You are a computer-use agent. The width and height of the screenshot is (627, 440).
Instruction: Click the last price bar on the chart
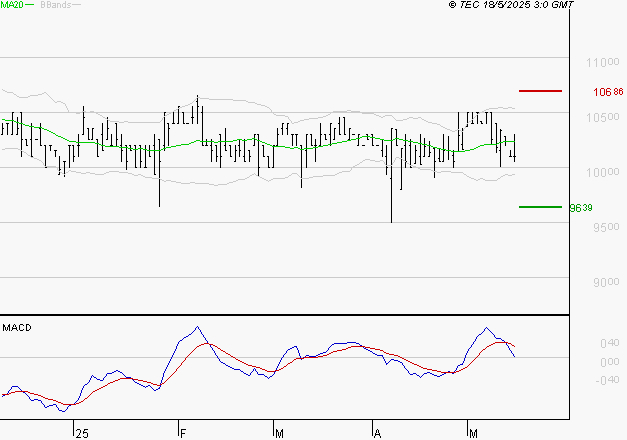[514, 148]
